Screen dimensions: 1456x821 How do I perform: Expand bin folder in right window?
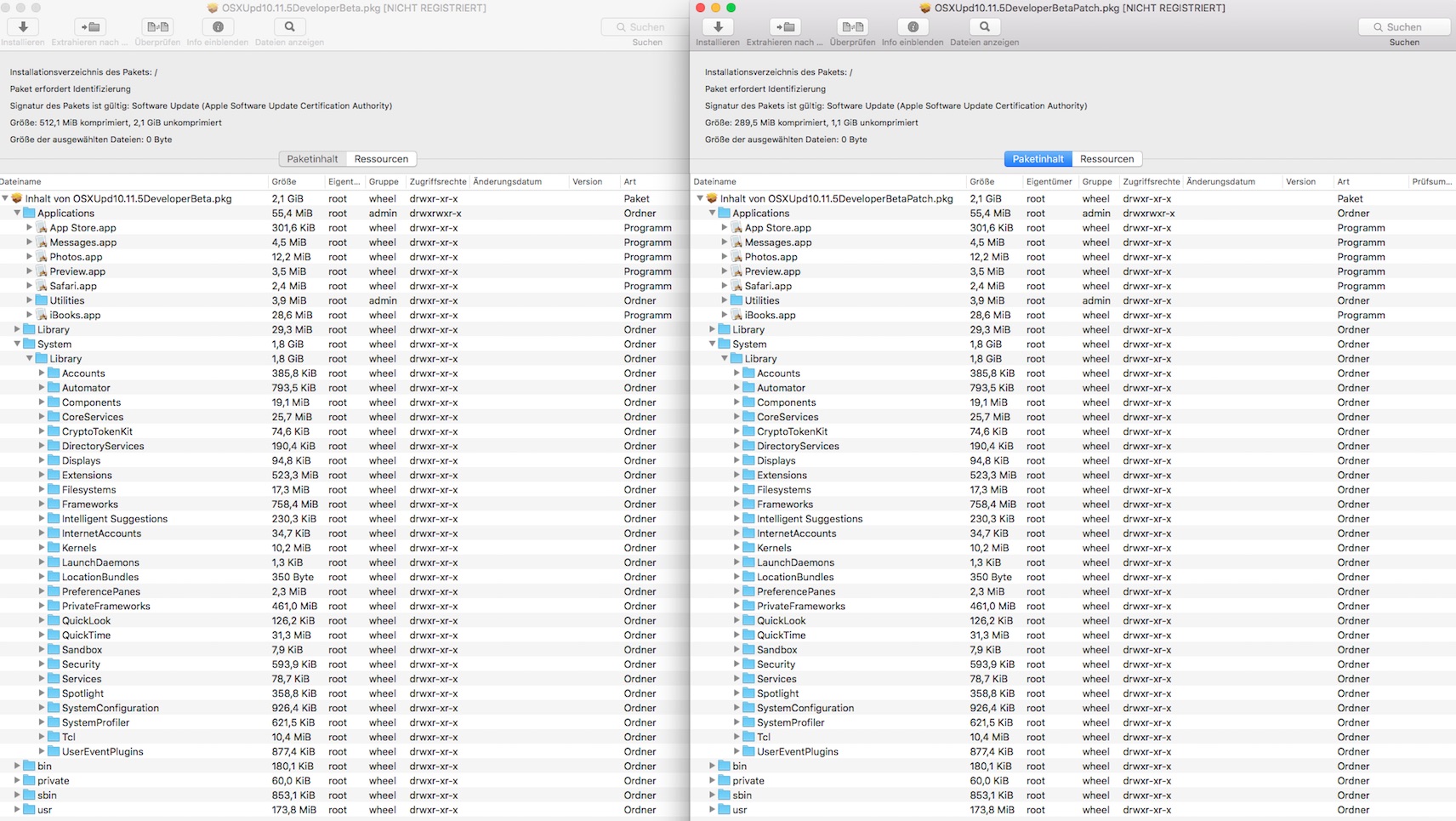(713, 766)
